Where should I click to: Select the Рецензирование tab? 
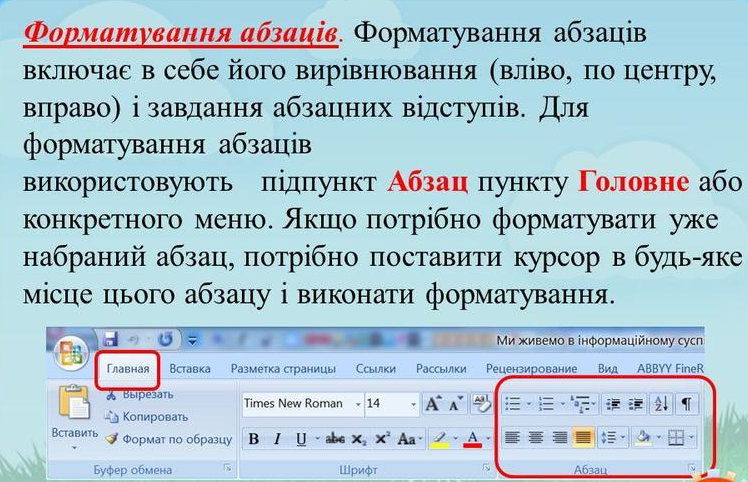pos(531,369)
